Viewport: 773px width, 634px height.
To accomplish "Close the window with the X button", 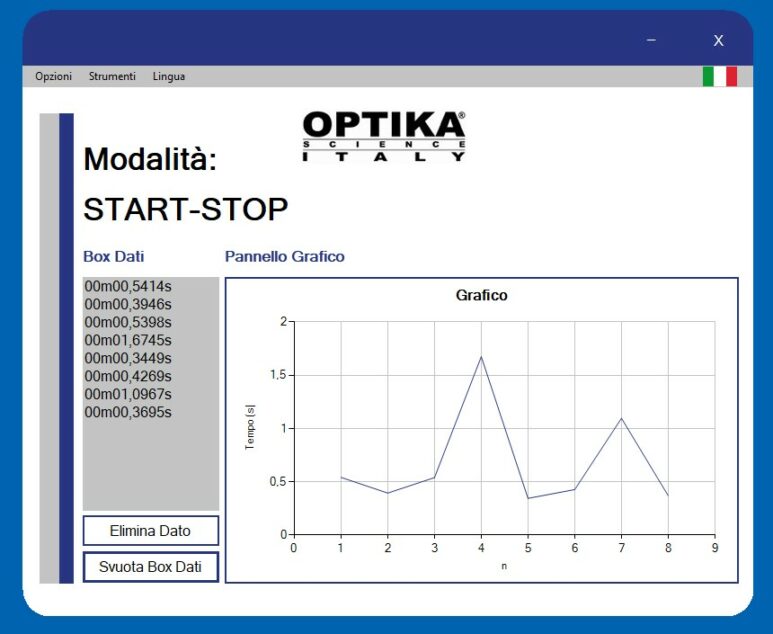I will (x=718, y=40).
